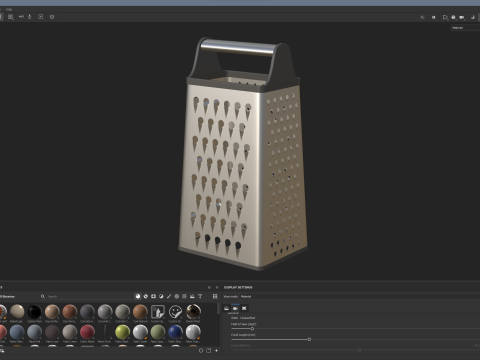Screen dimensions: 480x360
Task: Click the folder icon at assets panel bottom
Action: click(209, 350)
